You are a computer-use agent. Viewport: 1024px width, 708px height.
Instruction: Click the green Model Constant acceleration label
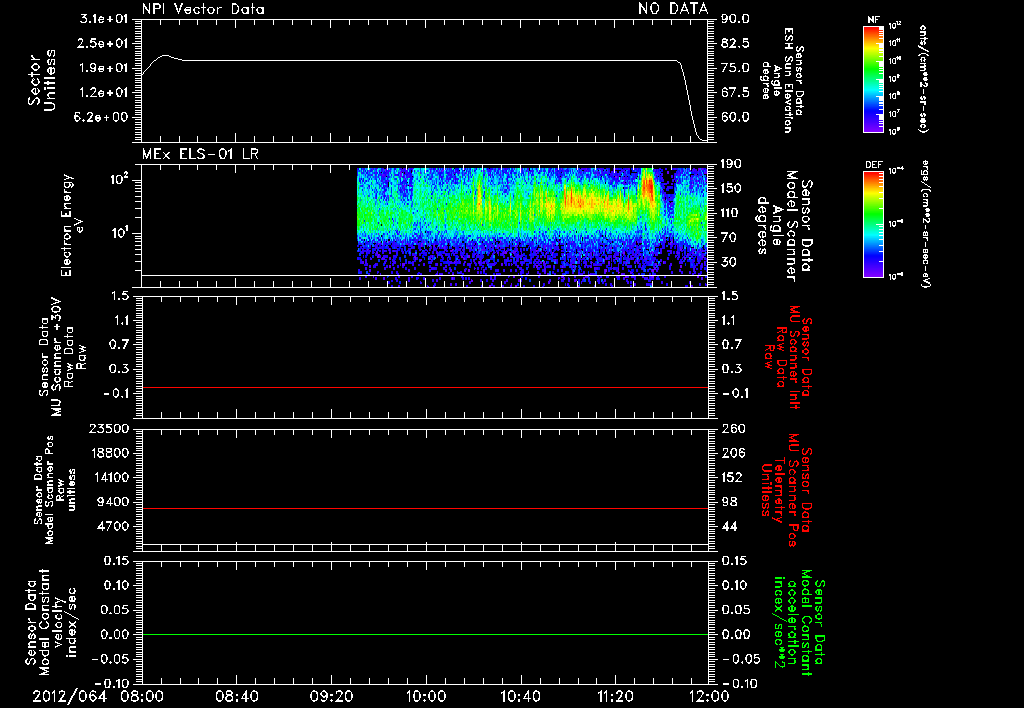click(x=799, y=624)
